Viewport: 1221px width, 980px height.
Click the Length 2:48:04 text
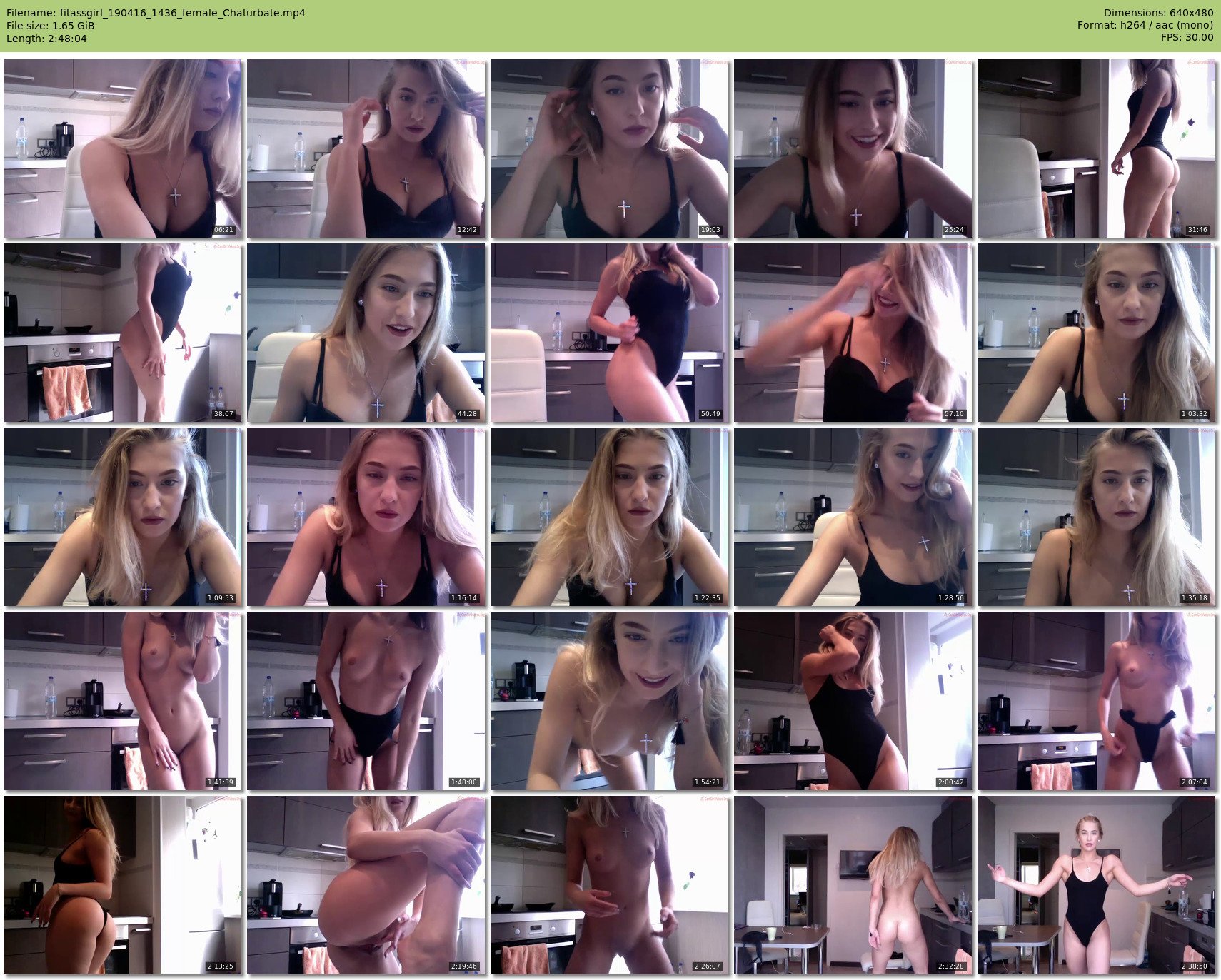point(46,39)
